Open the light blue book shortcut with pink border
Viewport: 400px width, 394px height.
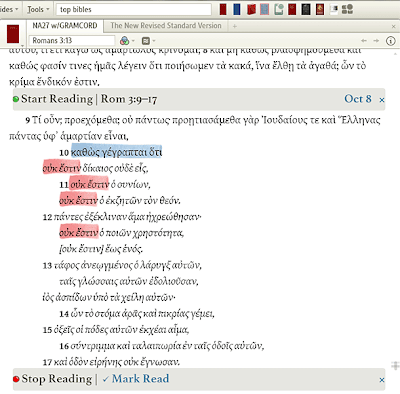(x=265, y=9)
